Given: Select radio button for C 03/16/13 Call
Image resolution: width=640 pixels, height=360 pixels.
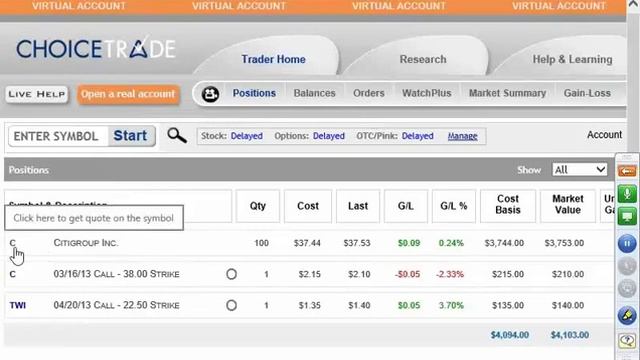Looking at the screenshot, I should click(231, 274).
